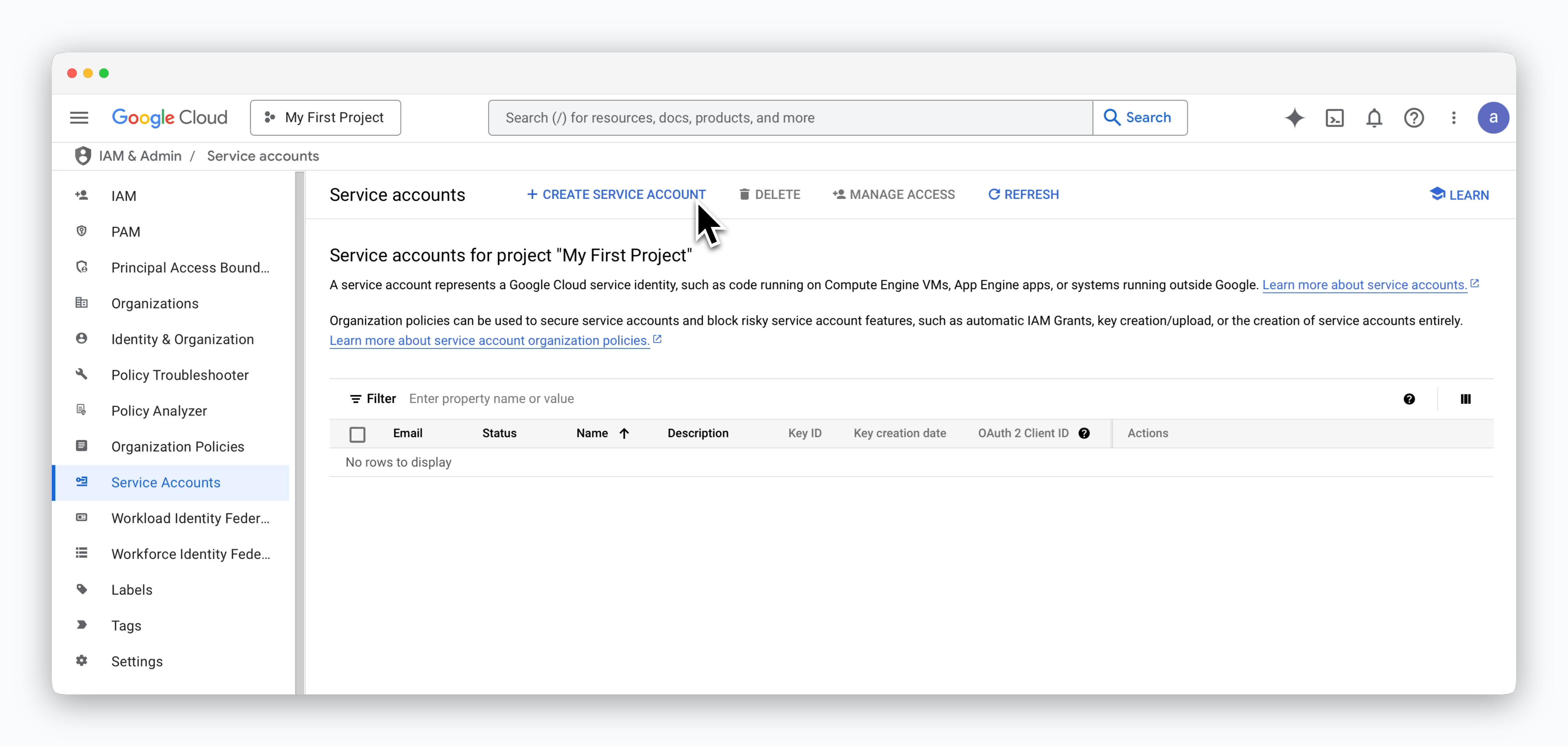Viewport: 1568px width, 747px height.
Task: Open Workforce Identity Federation sidebar item
Action: 170,554
